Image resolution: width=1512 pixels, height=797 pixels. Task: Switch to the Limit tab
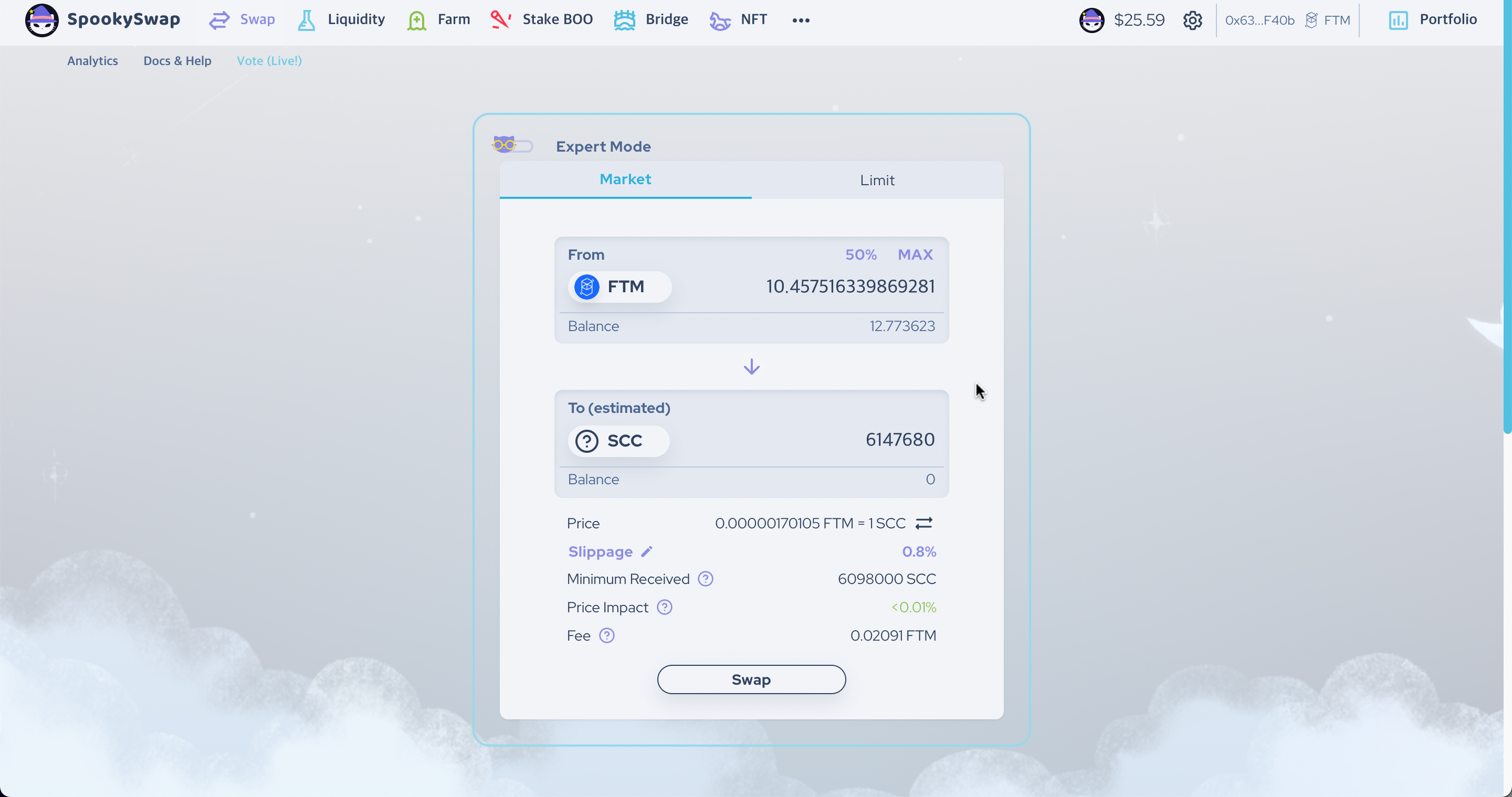pos(877,179)
